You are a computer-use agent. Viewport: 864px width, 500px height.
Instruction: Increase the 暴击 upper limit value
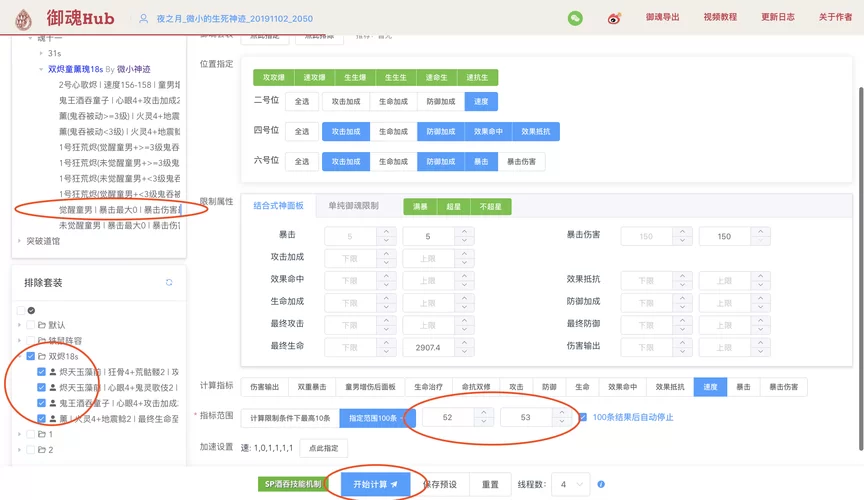pyautogui.click(x=465, y=232)
